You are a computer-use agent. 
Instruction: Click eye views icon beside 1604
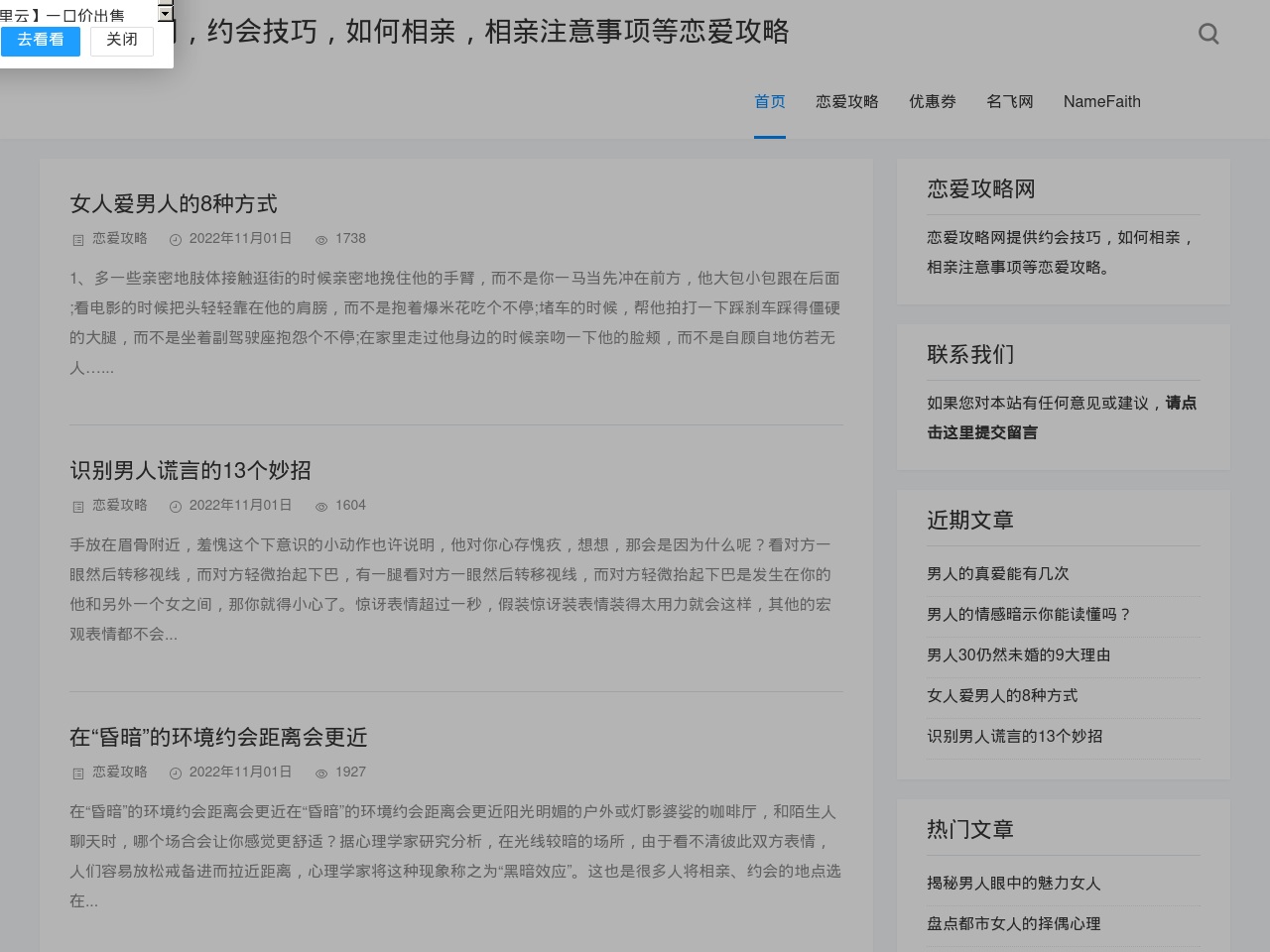click(321, 507)
